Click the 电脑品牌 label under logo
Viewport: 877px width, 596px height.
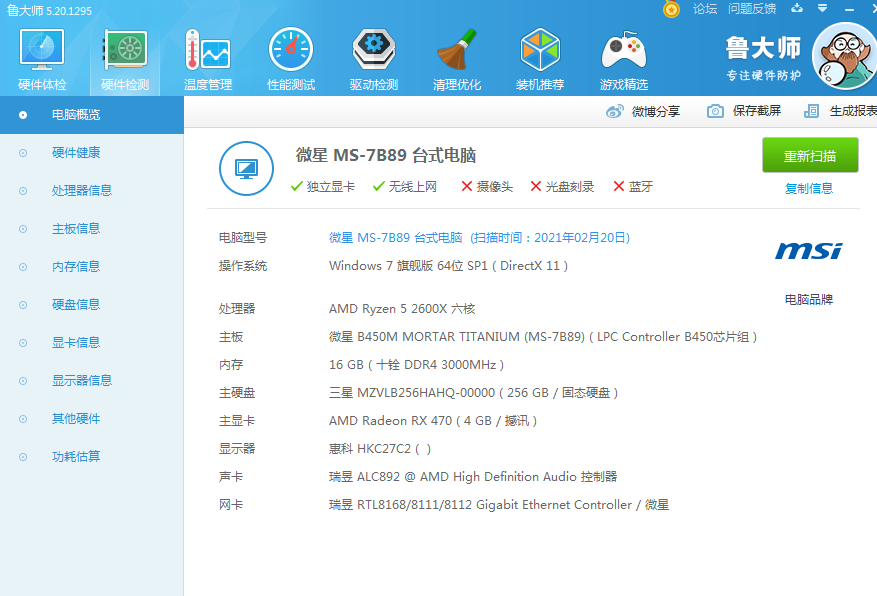809,299
